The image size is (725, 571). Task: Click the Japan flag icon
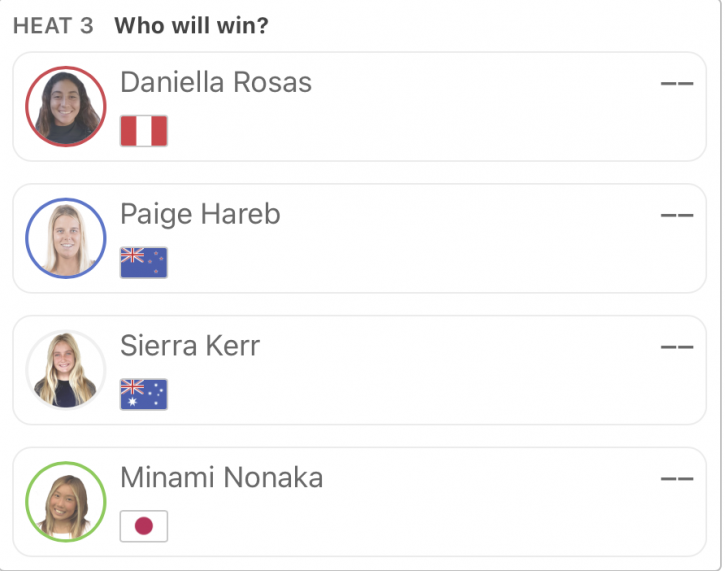[x=144, y=526]
